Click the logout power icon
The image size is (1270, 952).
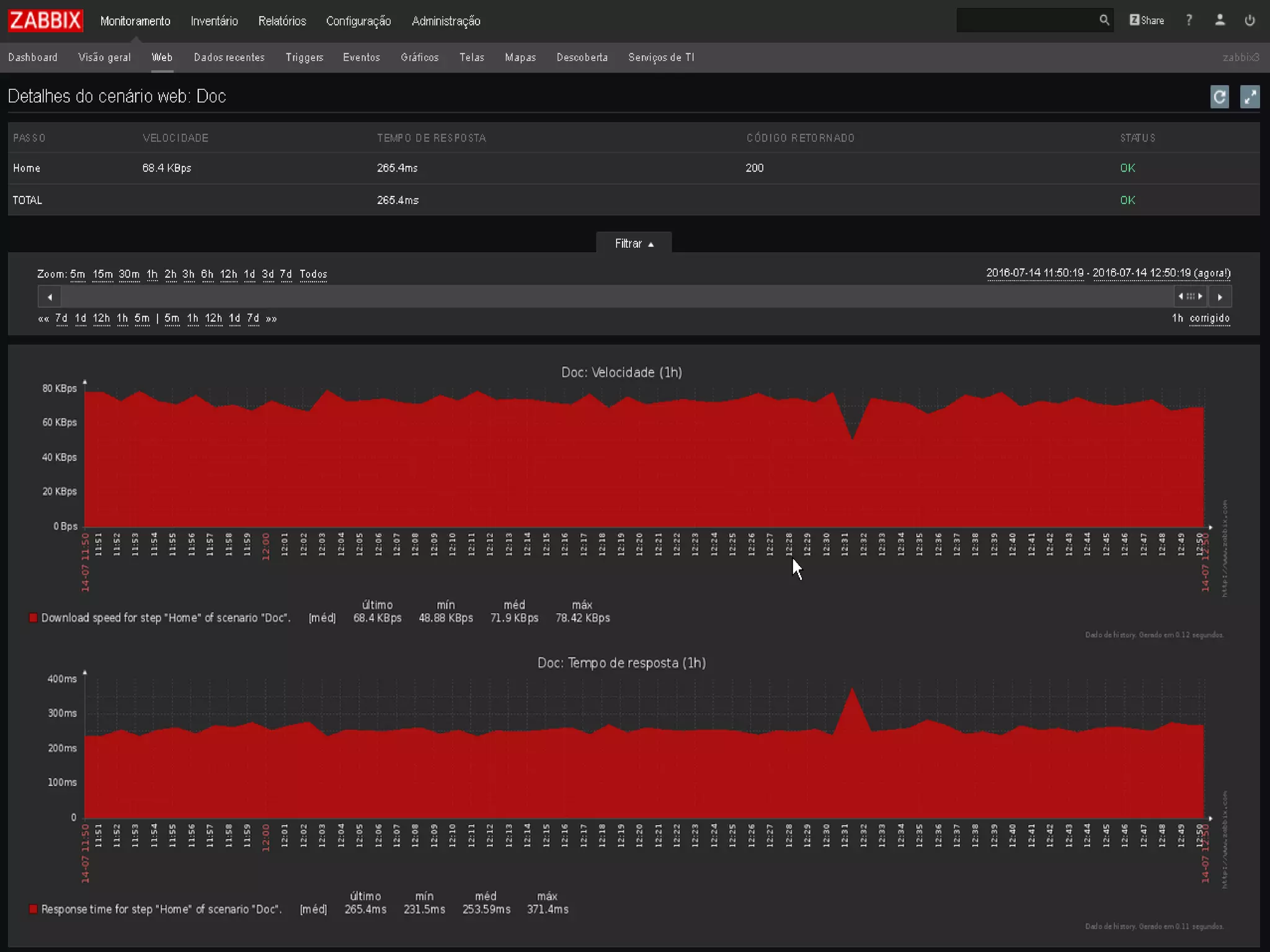[1250, 20]
